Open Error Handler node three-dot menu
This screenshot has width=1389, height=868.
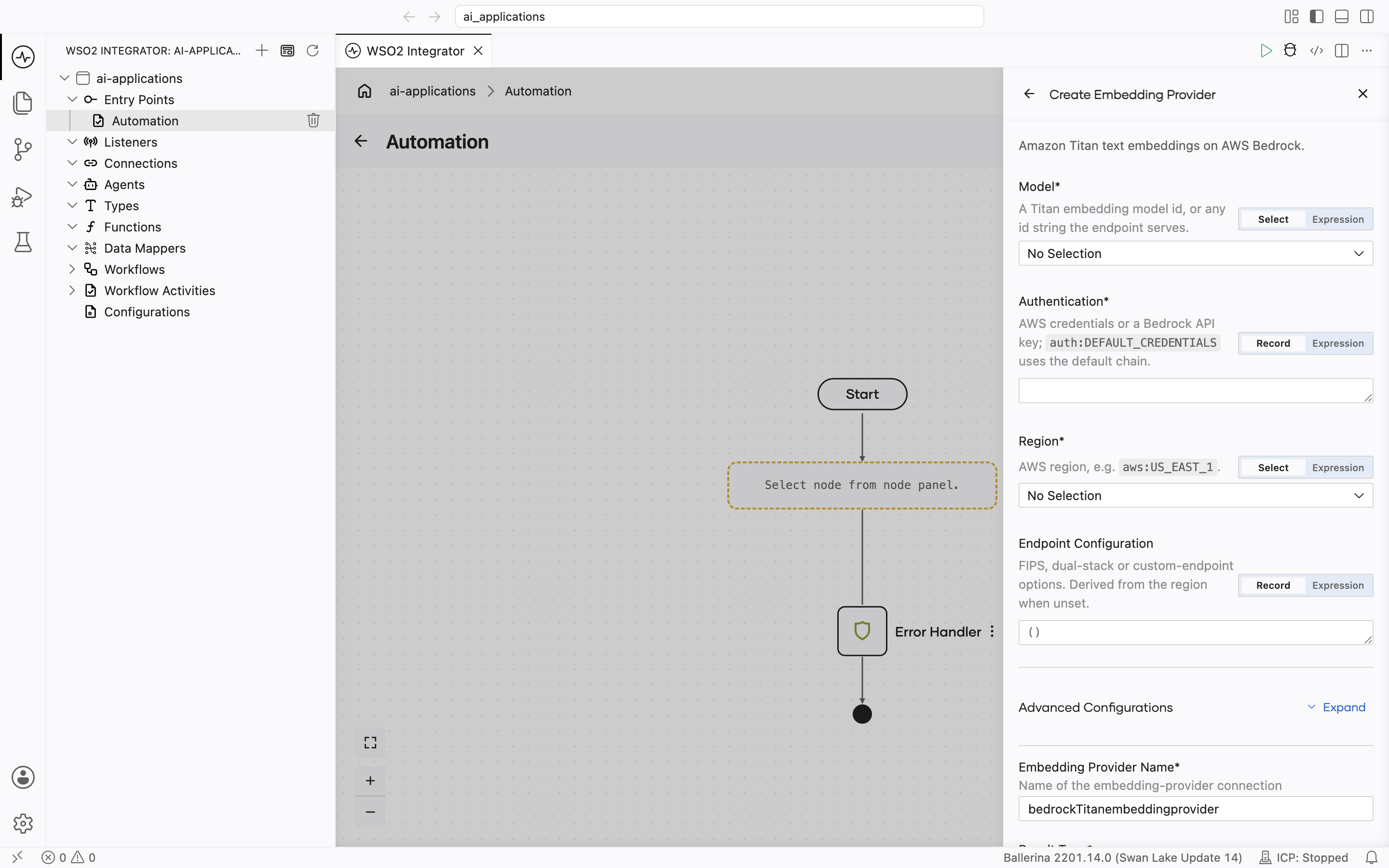[992, 632]
